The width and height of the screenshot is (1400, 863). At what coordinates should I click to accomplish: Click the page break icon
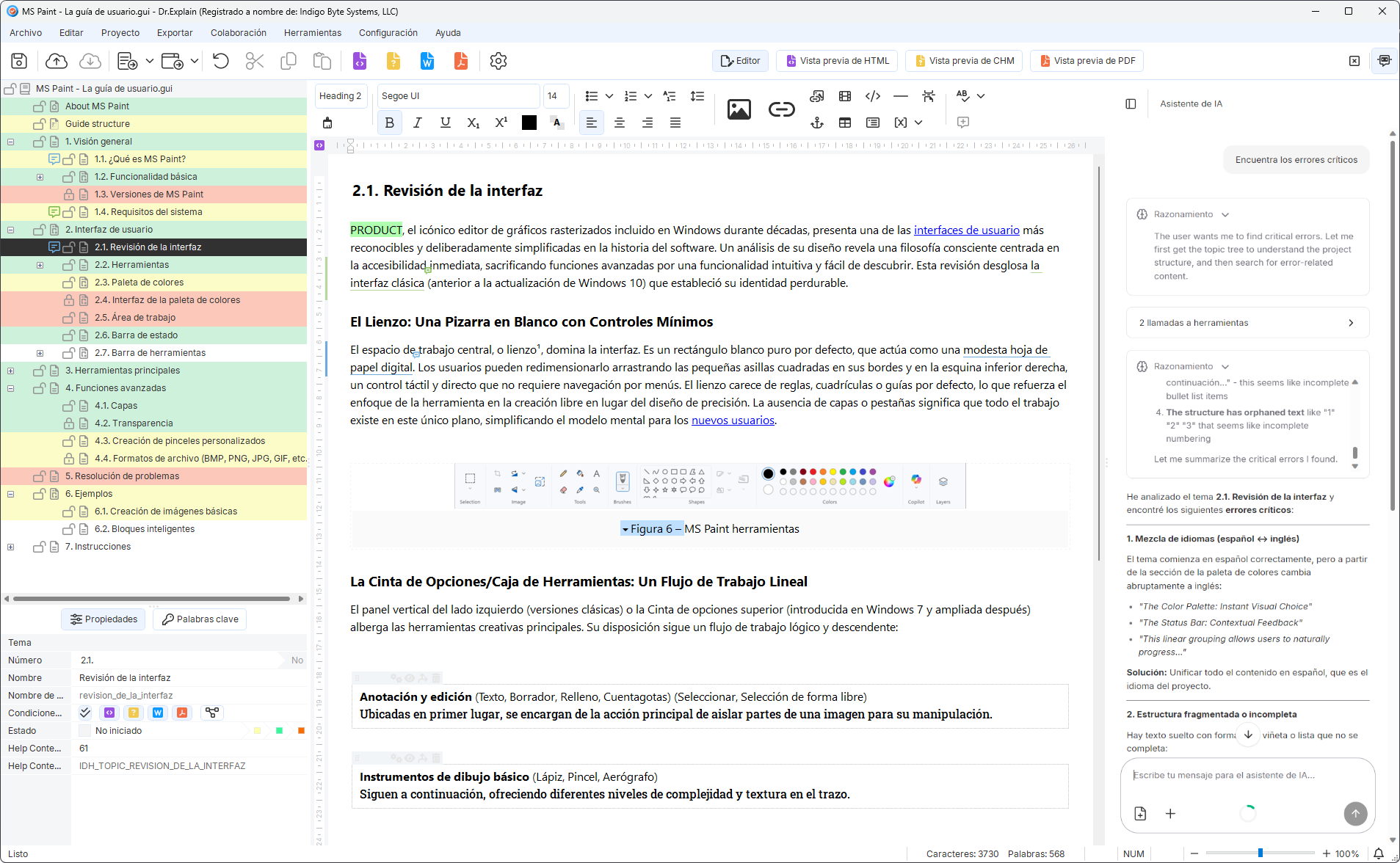pyautogui.click(x=929, y=96)
